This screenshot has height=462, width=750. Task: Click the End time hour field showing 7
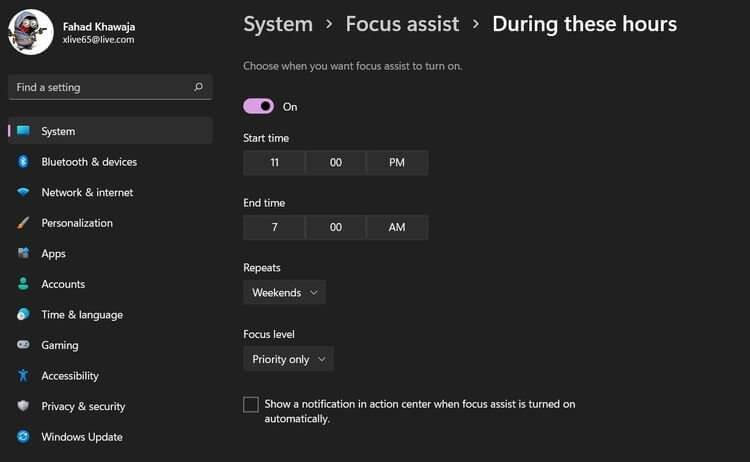pyautogui.click(x=274, y=227)
